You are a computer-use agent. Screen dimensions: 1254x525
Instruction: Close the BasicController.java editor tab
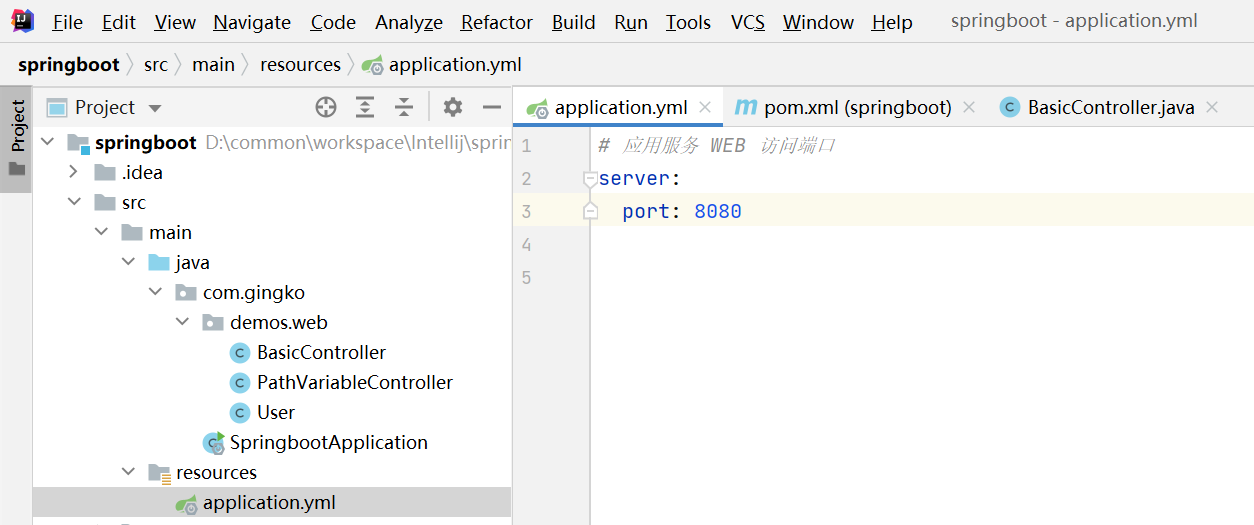pos(1212,107)
